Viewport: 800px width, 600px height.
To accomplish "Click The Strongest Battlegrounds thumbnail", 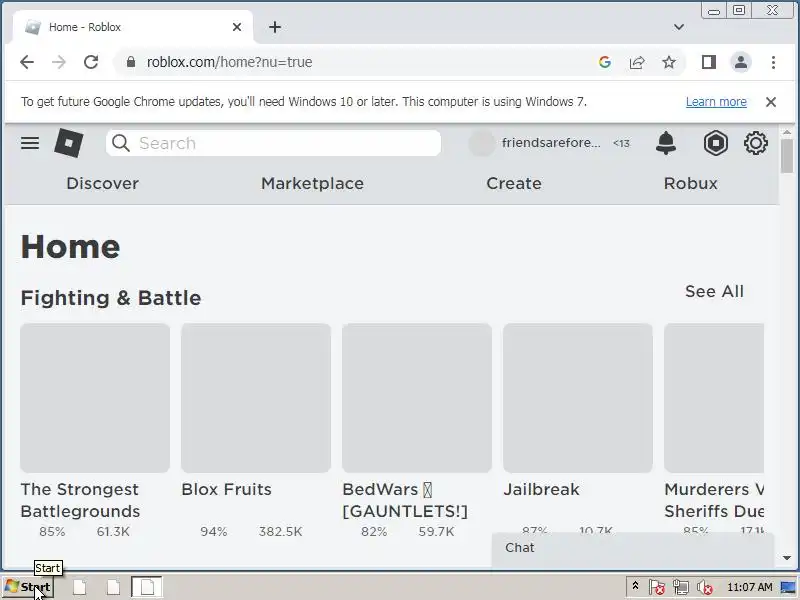I will click(95, 398).
